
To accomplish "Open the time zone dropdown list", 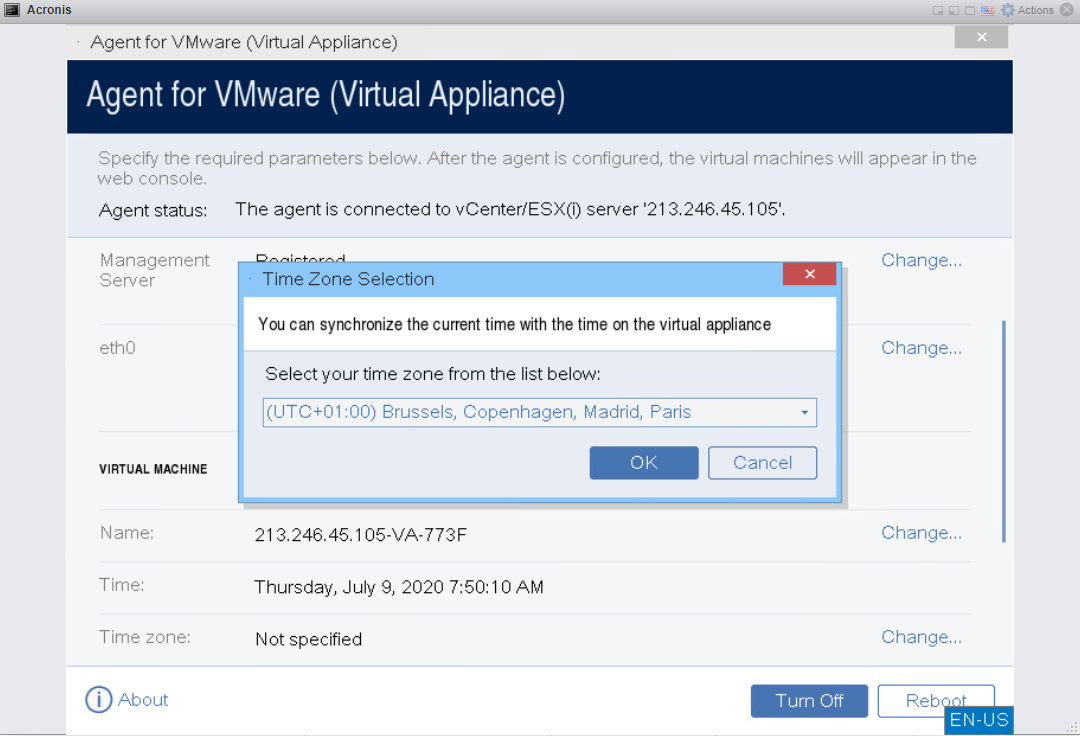I will 539,412.
